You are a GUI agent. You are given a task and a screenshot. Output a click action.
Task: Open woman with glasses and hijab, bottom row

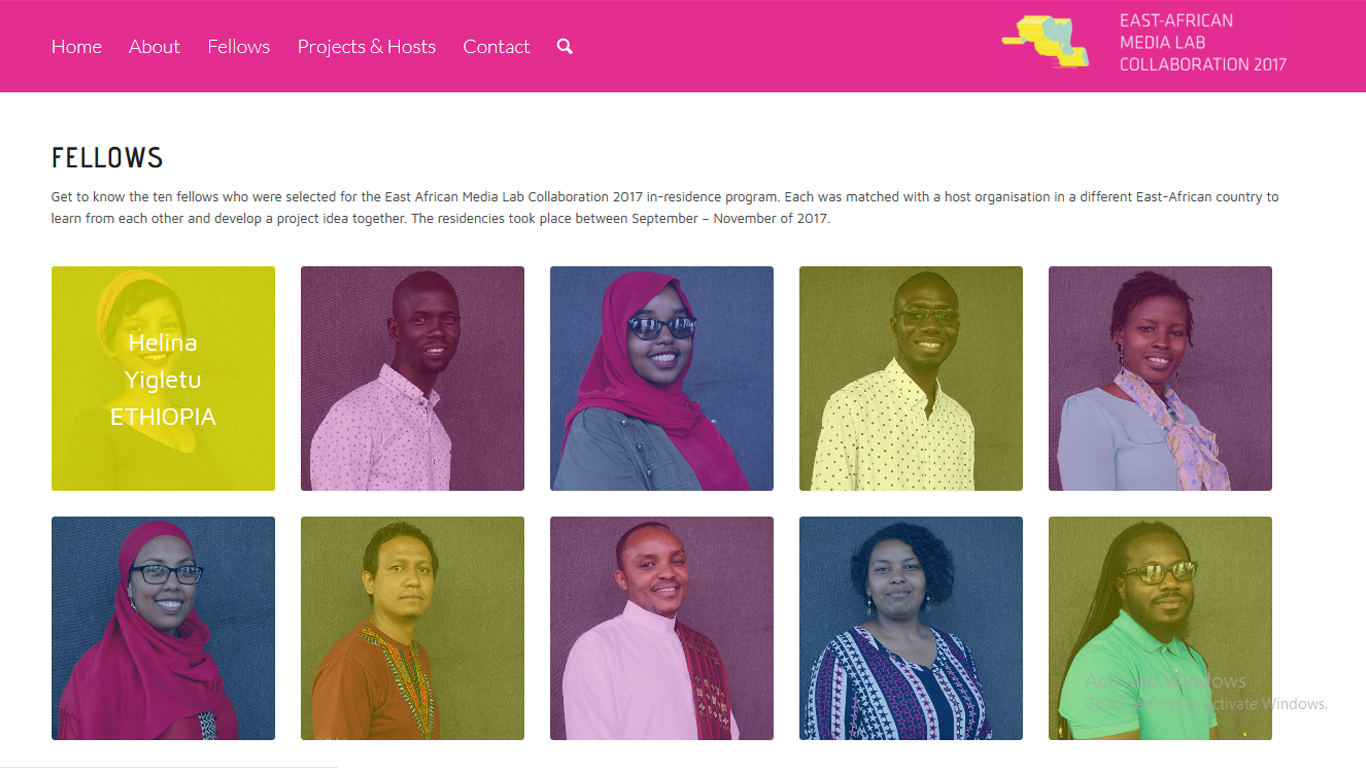click(163, 628)
